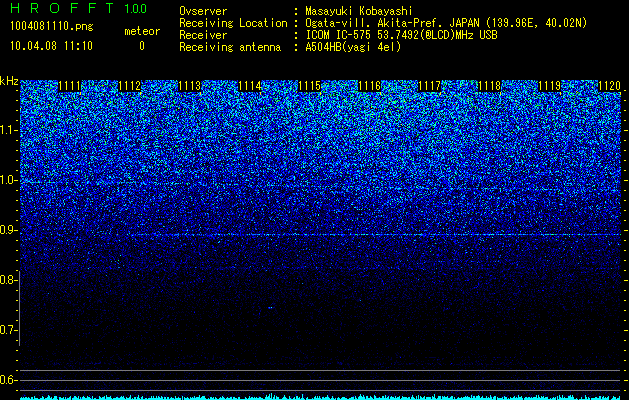The height and width of the screenshot is (400, 629).
Task: Click the observer name Masayuki Kobayashi
Action: (x=359, y=11)
